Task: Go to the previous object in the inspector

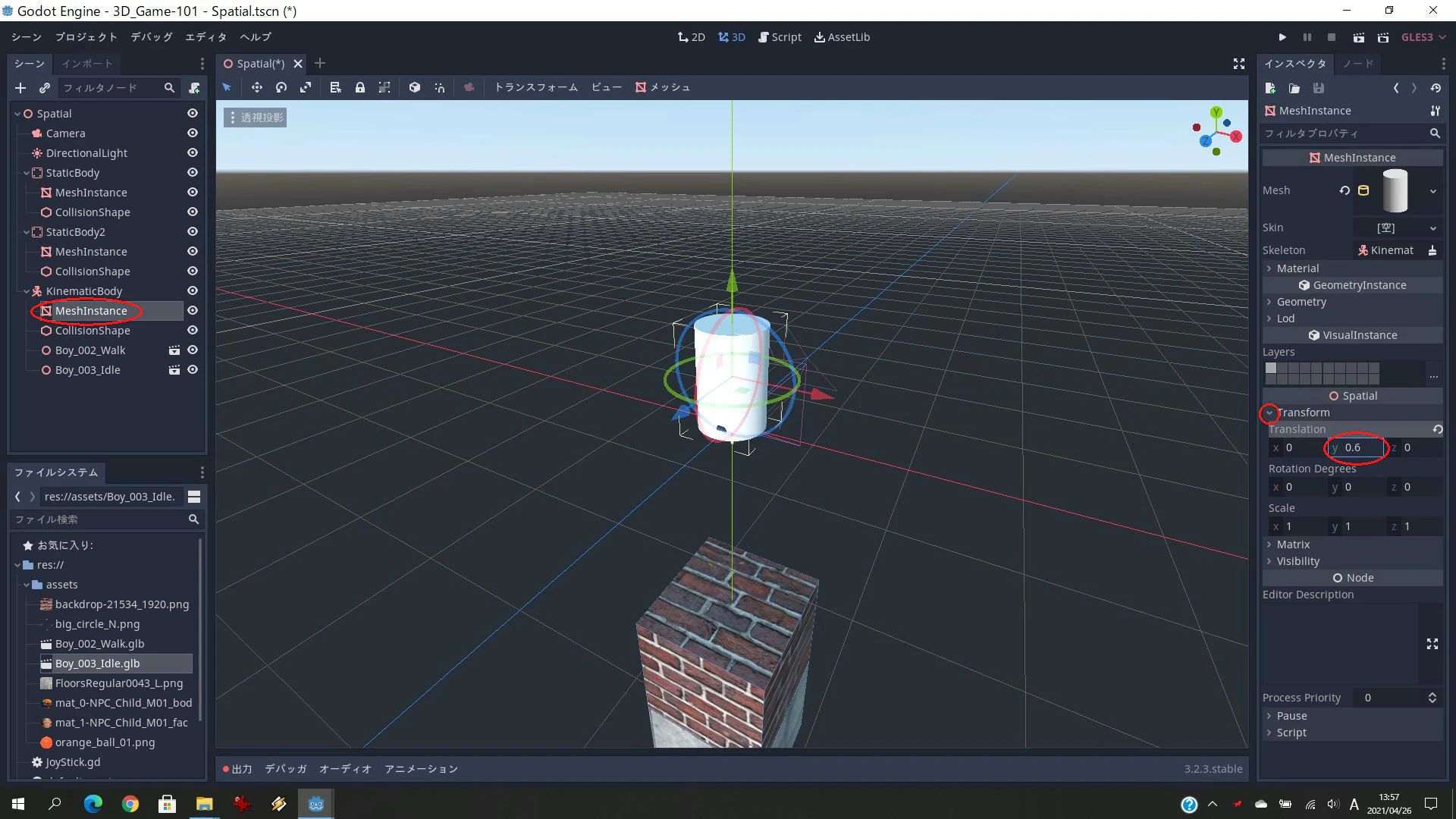Action: [1395, 88]
